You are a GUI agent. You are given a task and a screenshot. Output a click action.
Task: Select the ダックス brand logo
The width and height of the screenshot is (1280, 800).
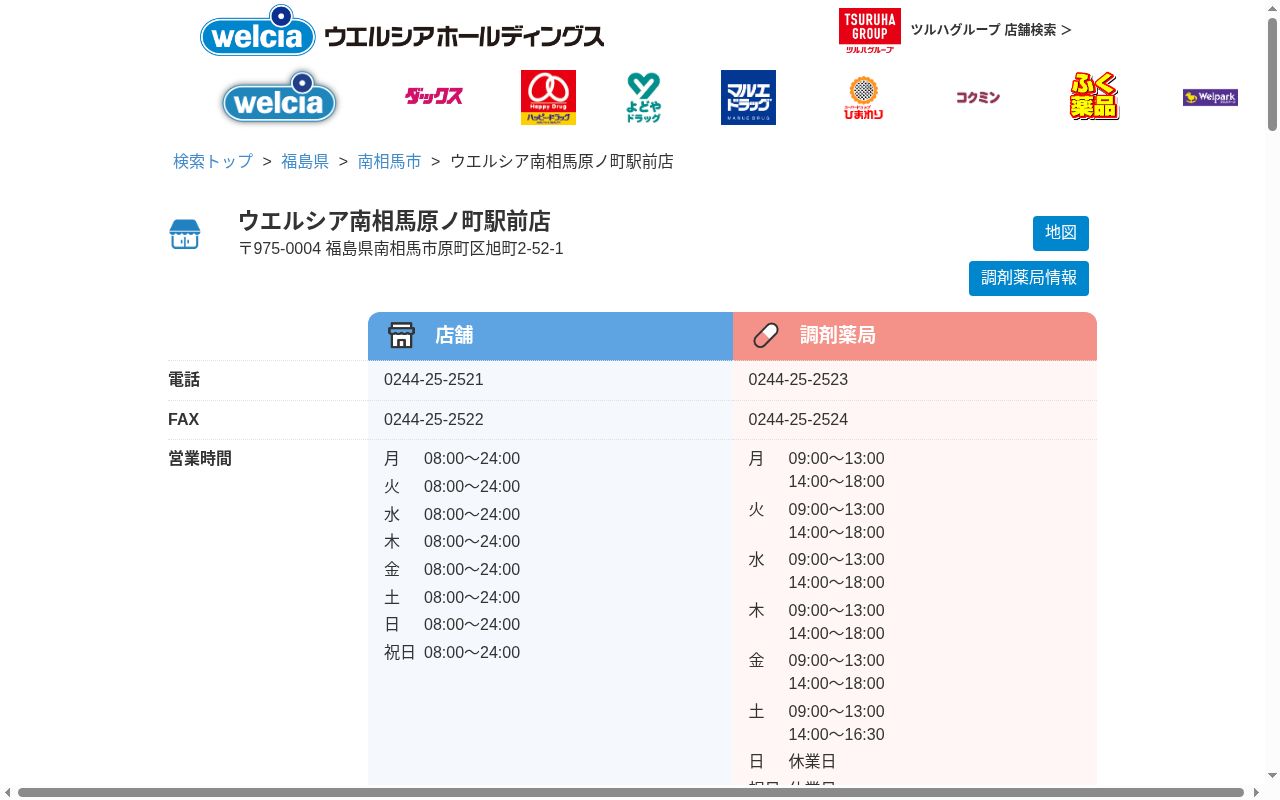tap(433, 96)
